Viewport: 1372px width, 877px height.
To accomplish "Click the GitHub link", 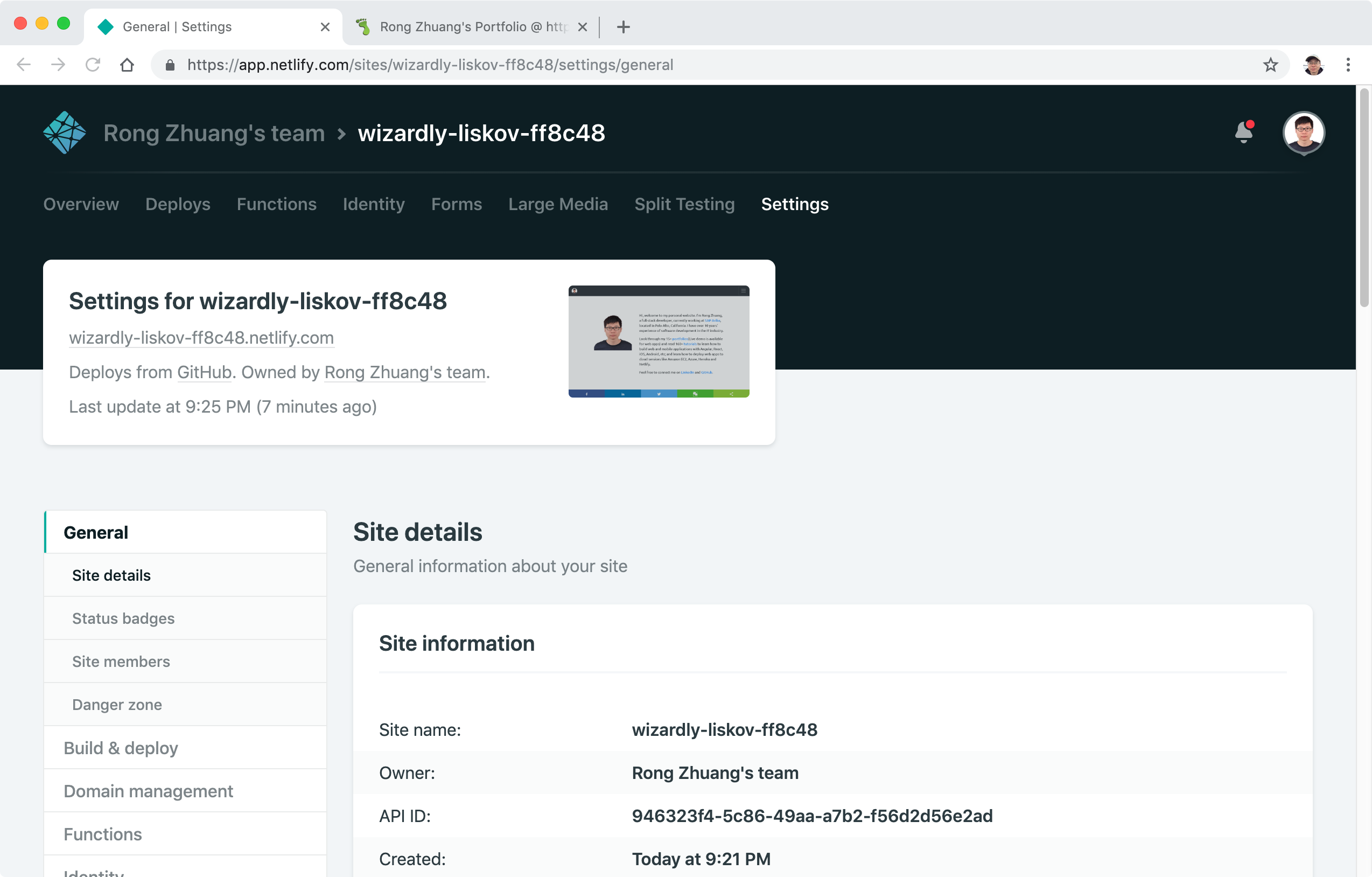I will [205, 372].
